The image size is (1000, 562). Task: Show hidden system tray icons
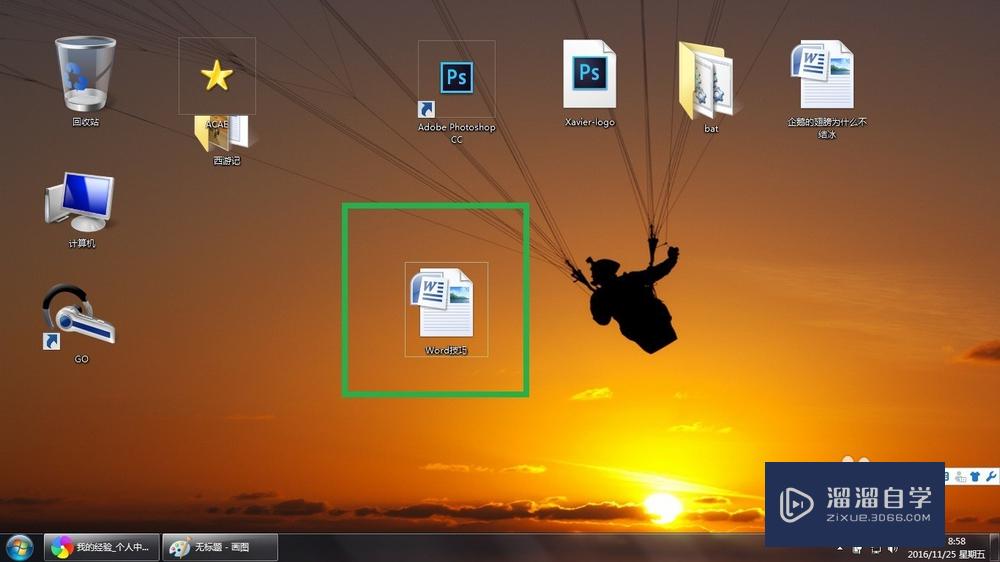click(840, 549)
